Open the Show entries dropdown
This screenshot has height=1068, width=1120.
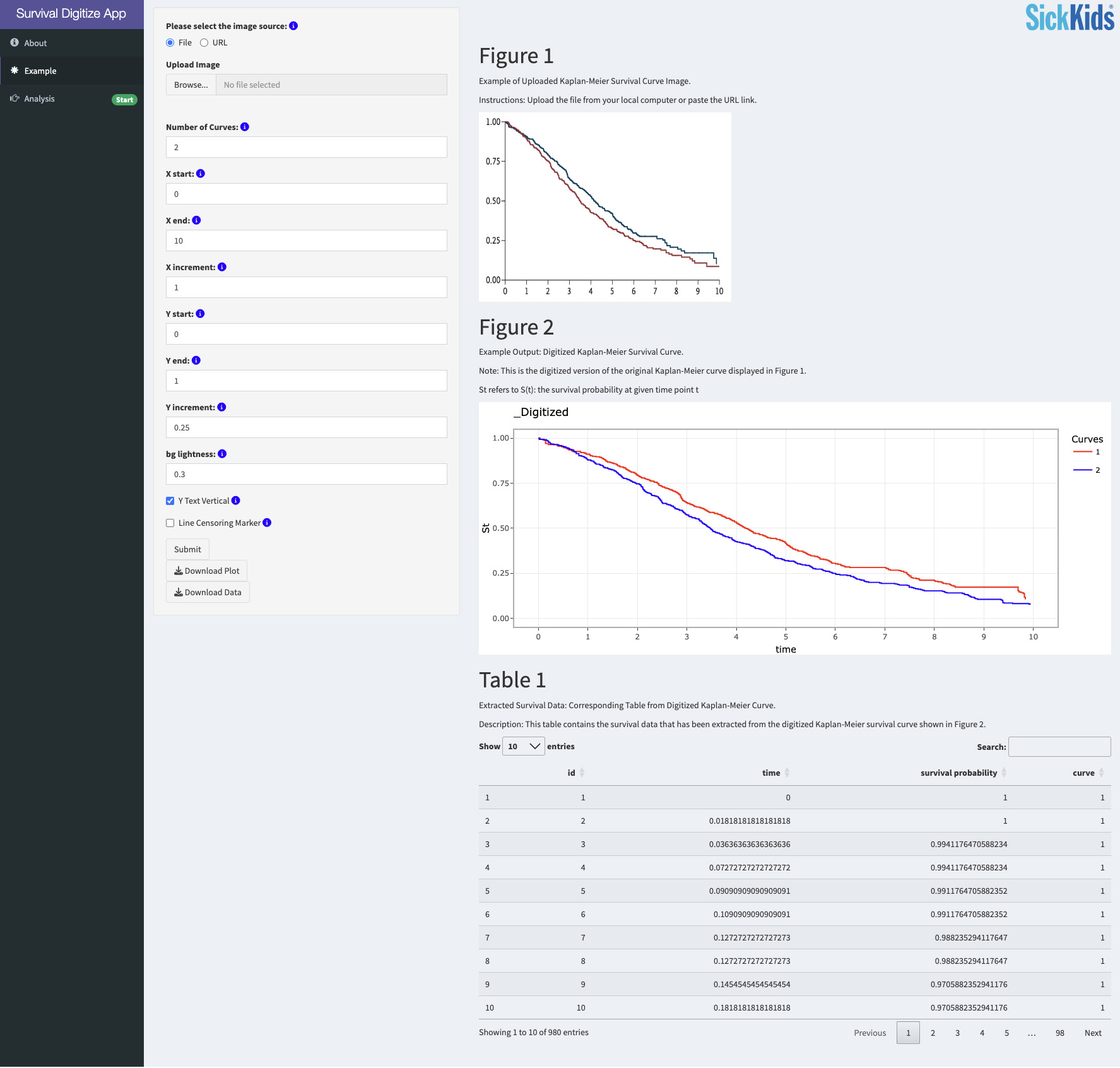tap(524, 746)
